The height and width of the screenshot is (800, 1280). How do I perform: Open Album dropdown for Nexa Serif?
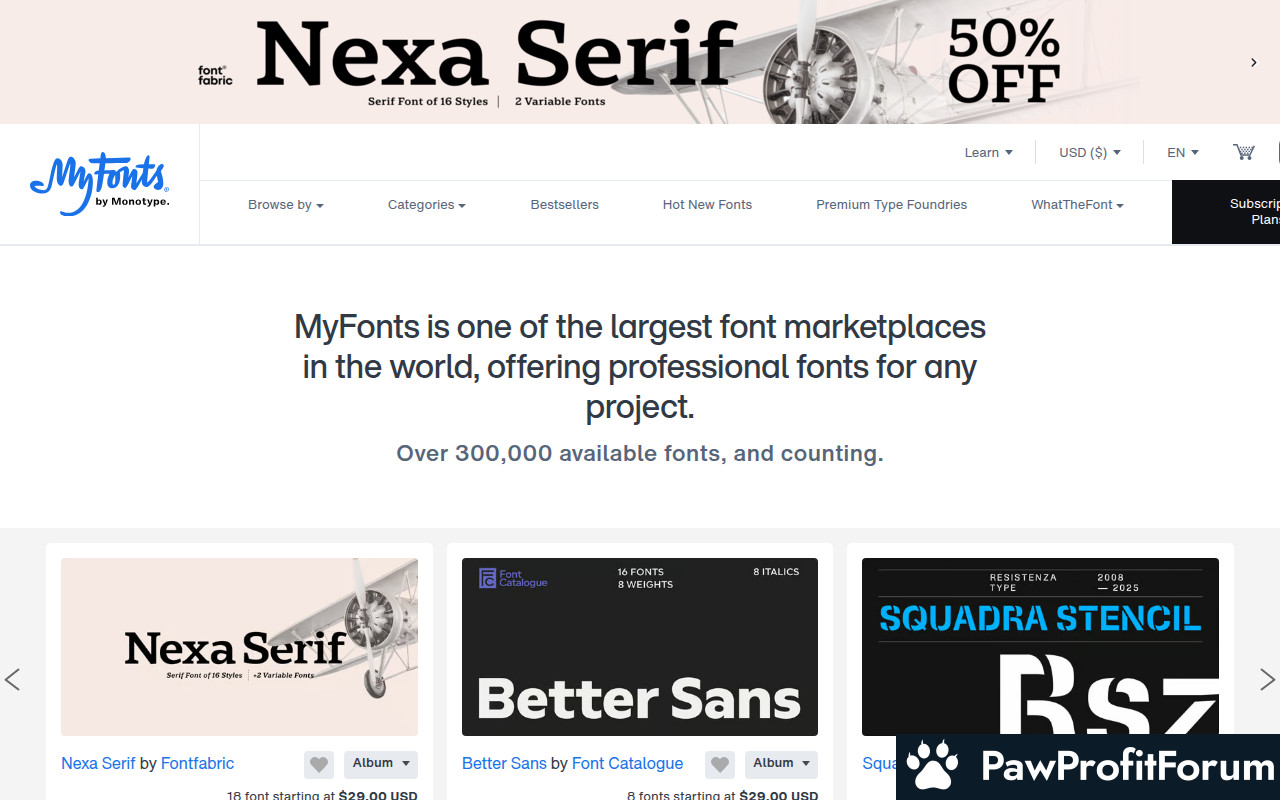coord(381,764)
